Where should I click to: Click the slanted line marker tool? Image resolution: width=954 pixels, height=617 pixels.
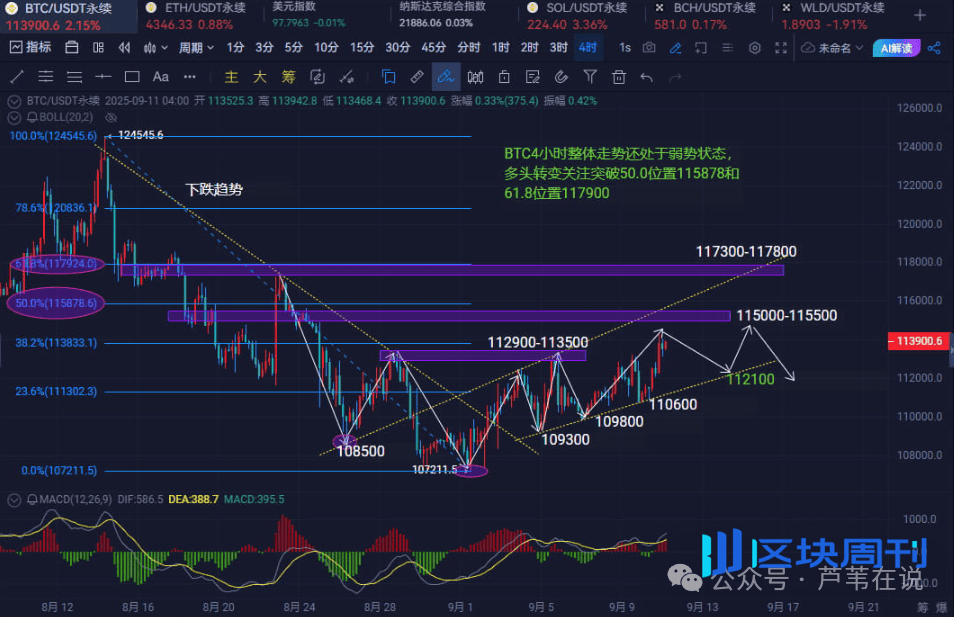point(347,77)
